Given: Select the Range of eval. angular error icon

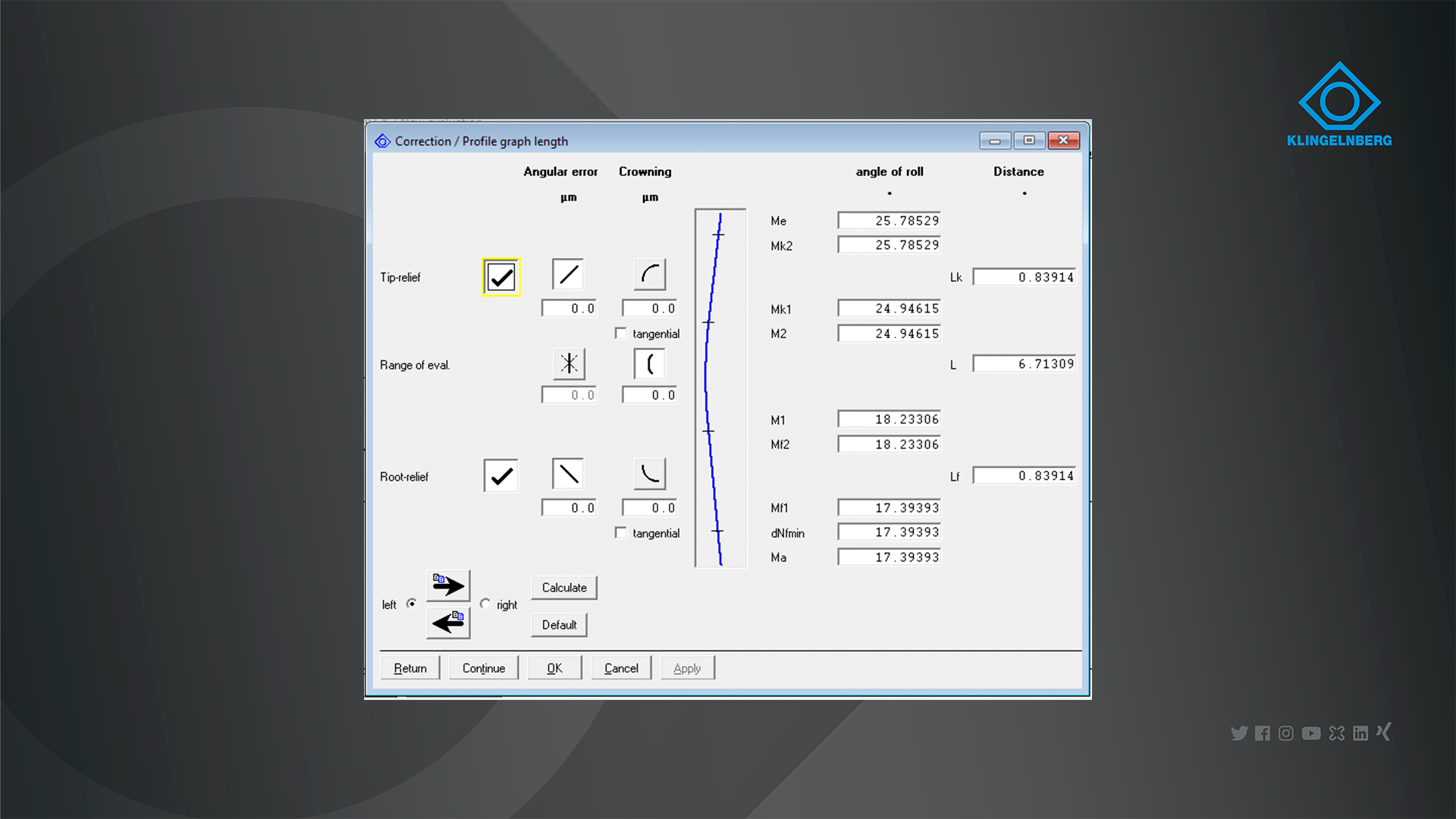Looking at the screenshot, I should pos(569,363).
